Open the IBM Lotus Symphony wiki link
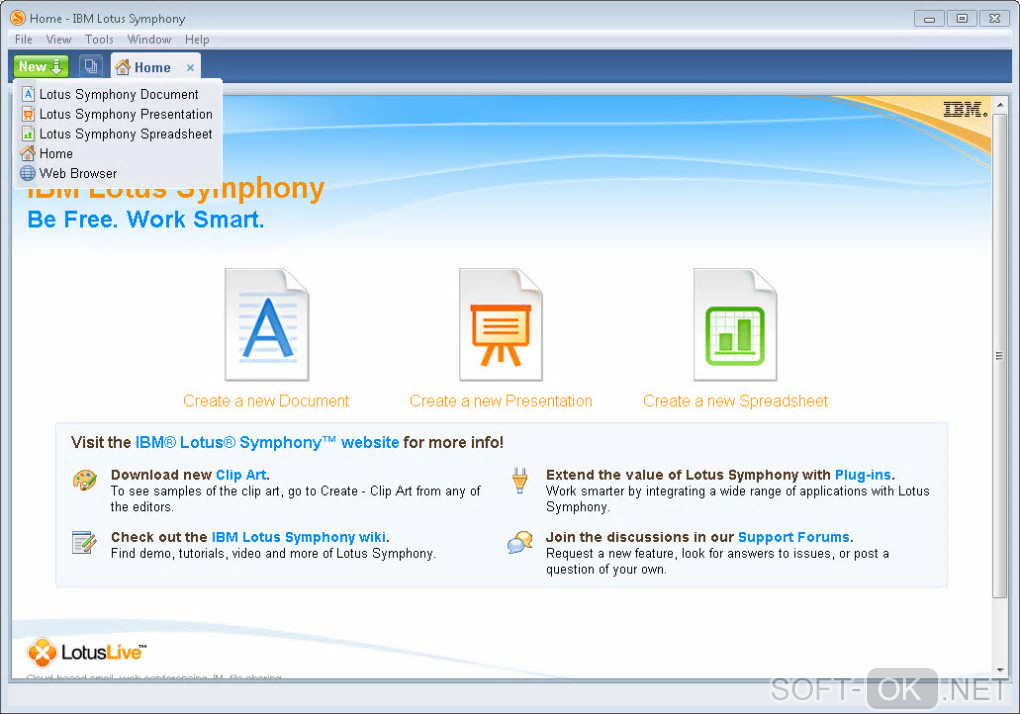The height and width of the screenshot is (714, 1020). pos(299,537)
